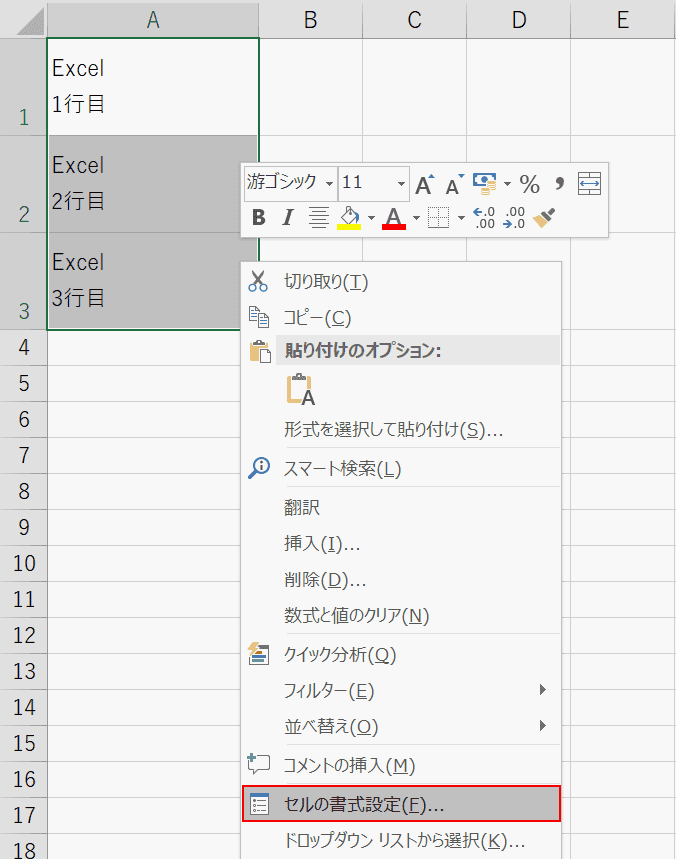The image size is (676, 859).
Task: Click cell containing Excel 1行目
Action: point(153,87)
